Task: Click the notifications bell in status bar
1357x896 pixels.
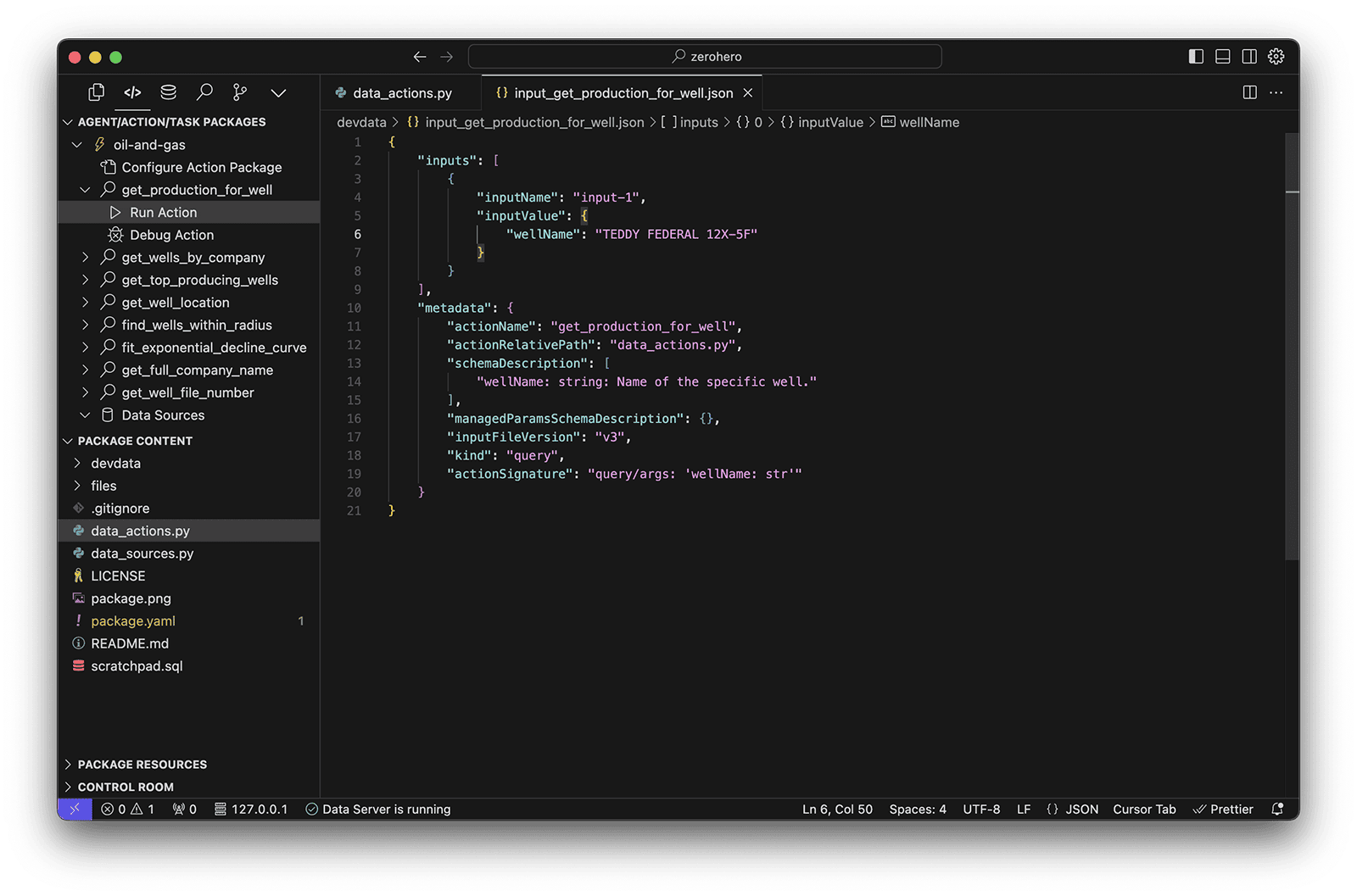Action: [1277, 810]
